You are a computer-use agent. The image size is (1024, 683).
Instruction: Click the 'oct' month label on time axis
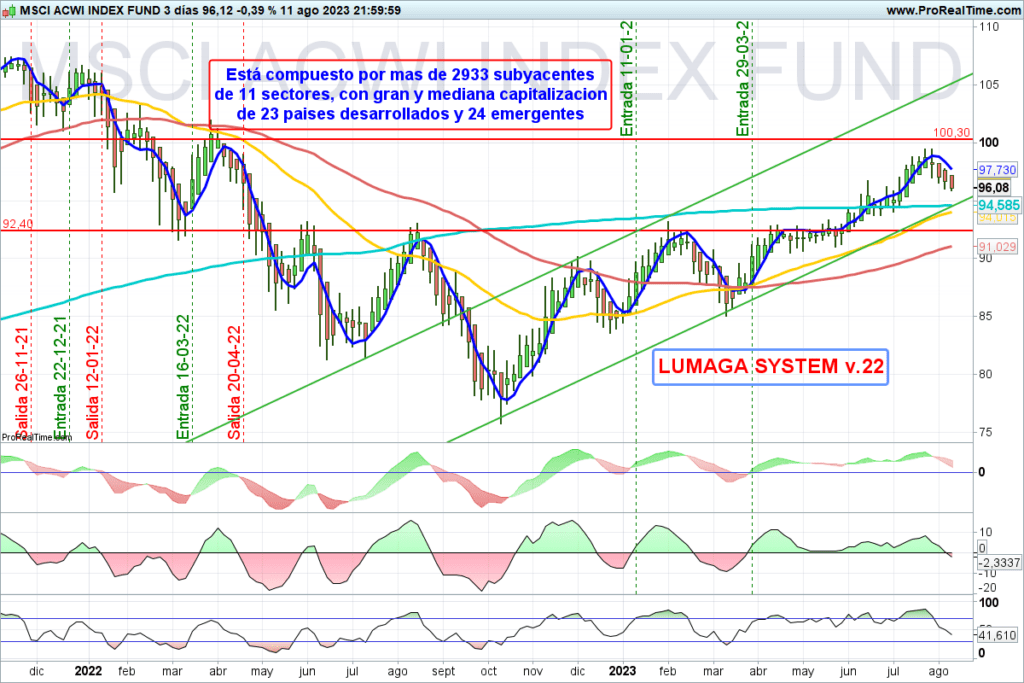coord(488,671)
